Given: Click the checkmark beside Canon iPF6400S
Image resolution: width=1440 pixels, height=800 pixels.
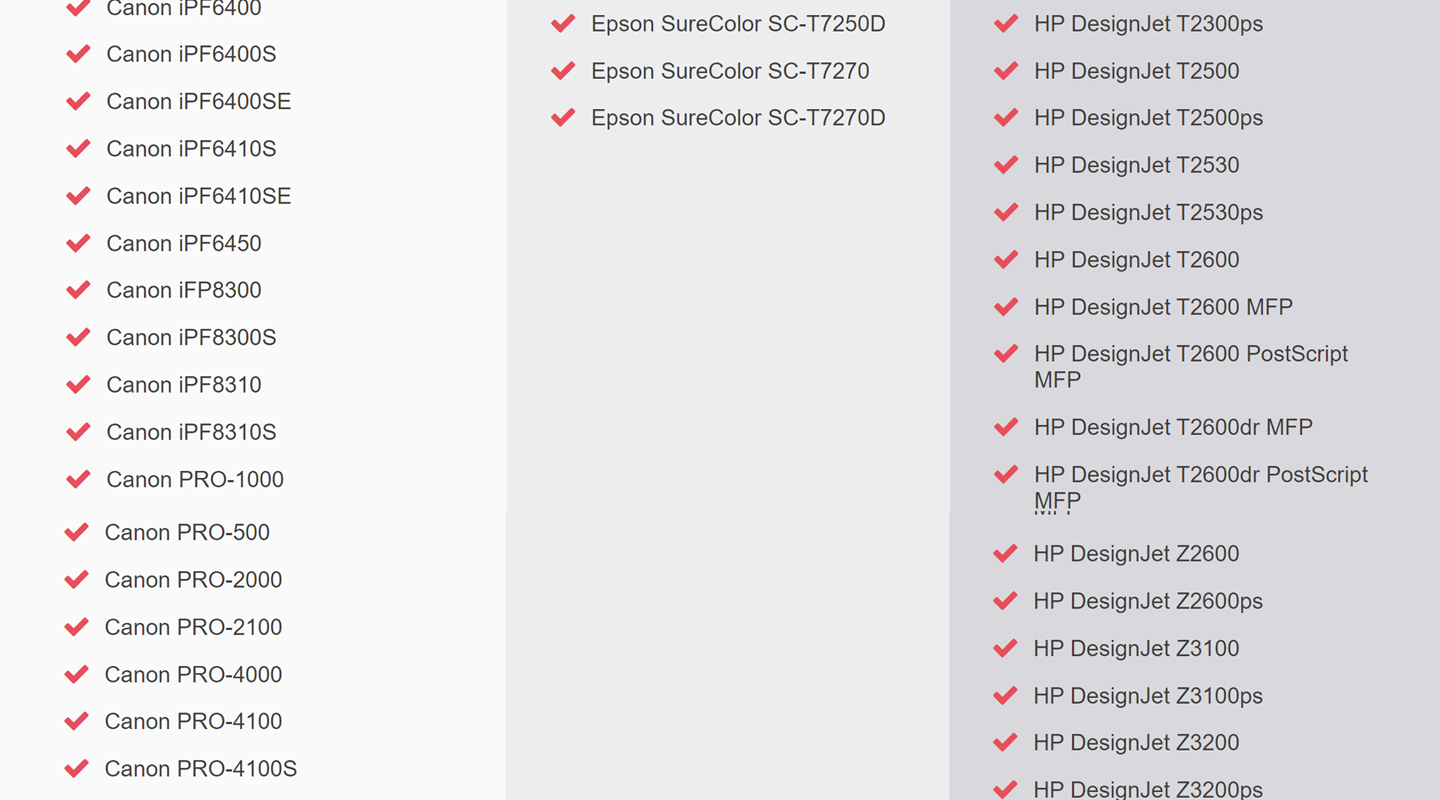Looking at the screenshot, I should (x=78, y=54).
